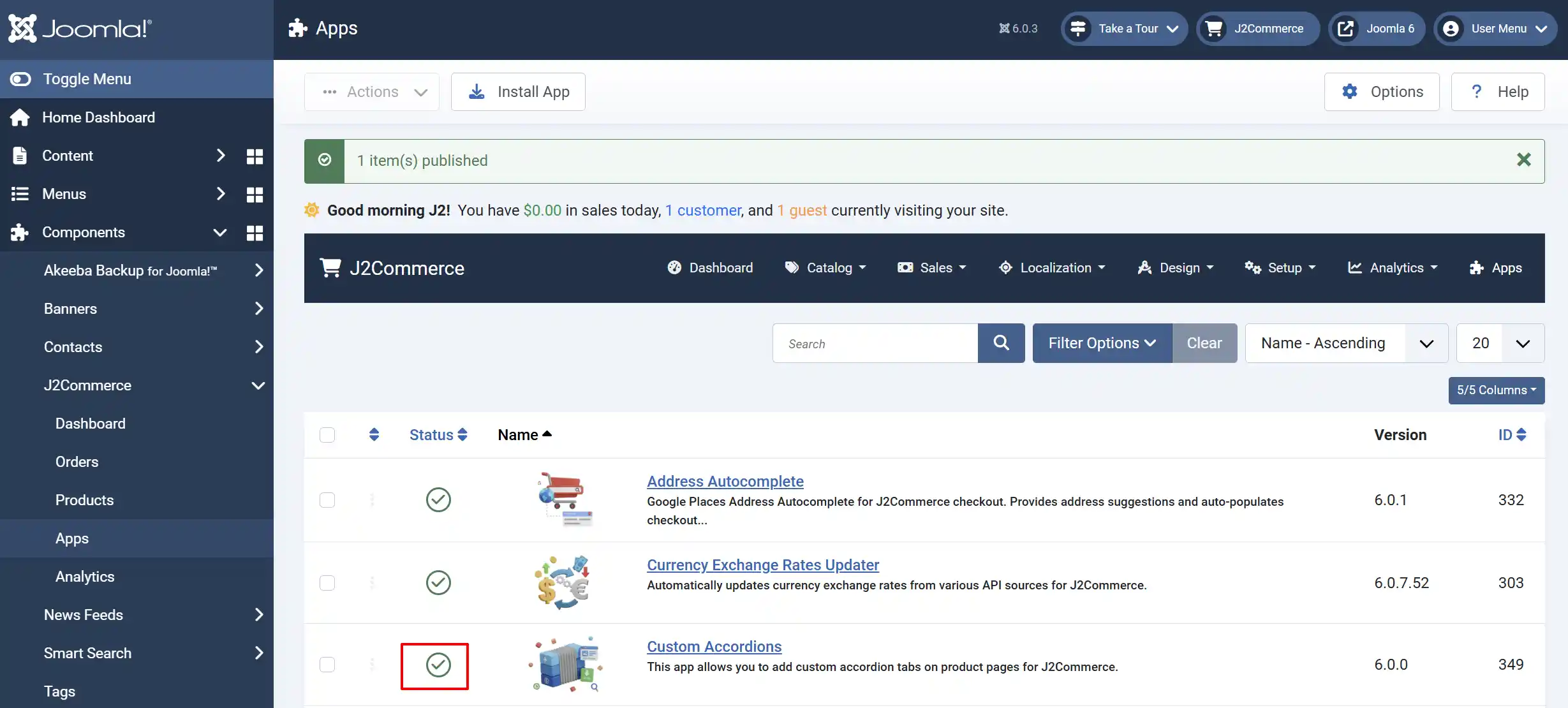
Task: Toggle the sidebar menu
Action: coord(137,79)
